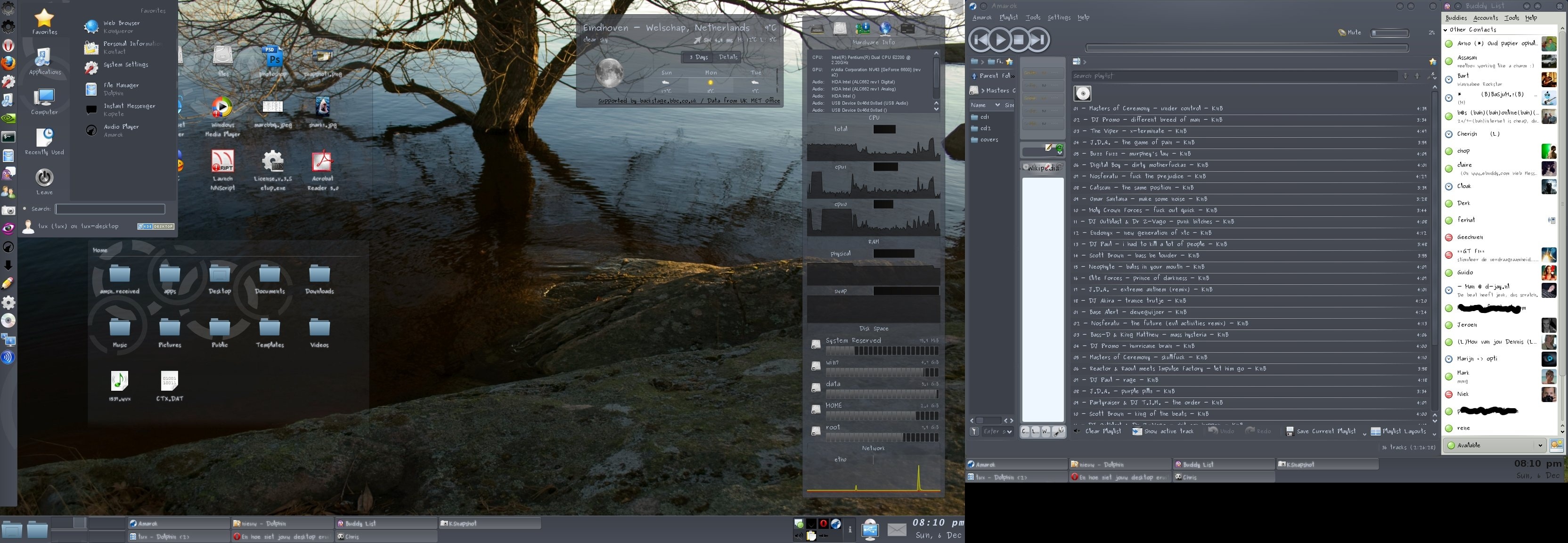Adjust the Amarok volume slider
Viewport: 1568px width, 543px height.
(x=1389, y=33)
